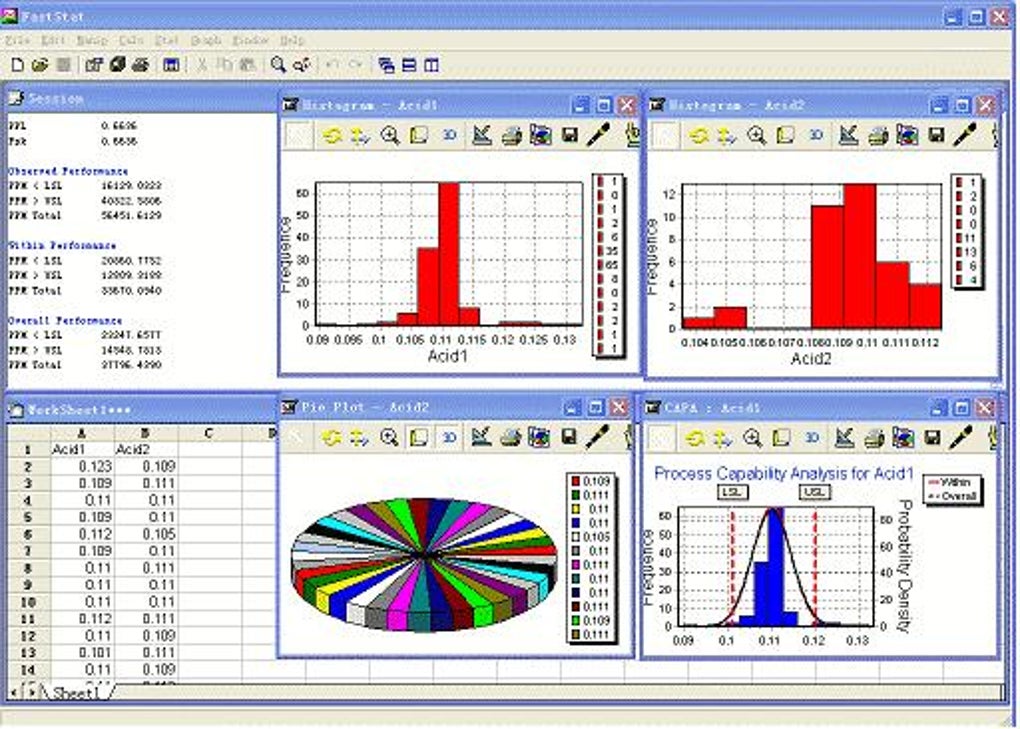
Task: Open the Graph menu
Action: [x=206, y=40]
